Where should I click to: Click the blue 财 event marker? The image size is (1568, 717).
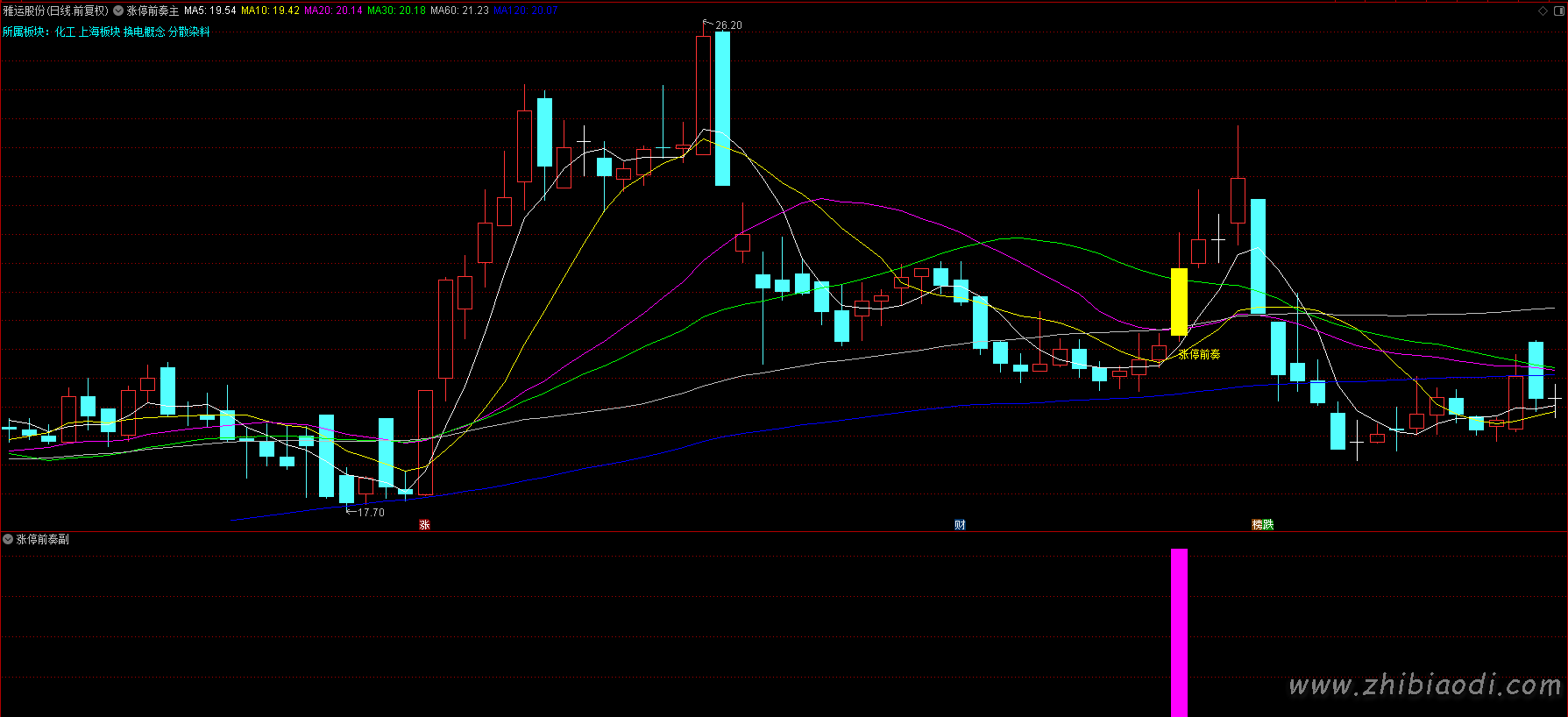click(x=960, y=525)
